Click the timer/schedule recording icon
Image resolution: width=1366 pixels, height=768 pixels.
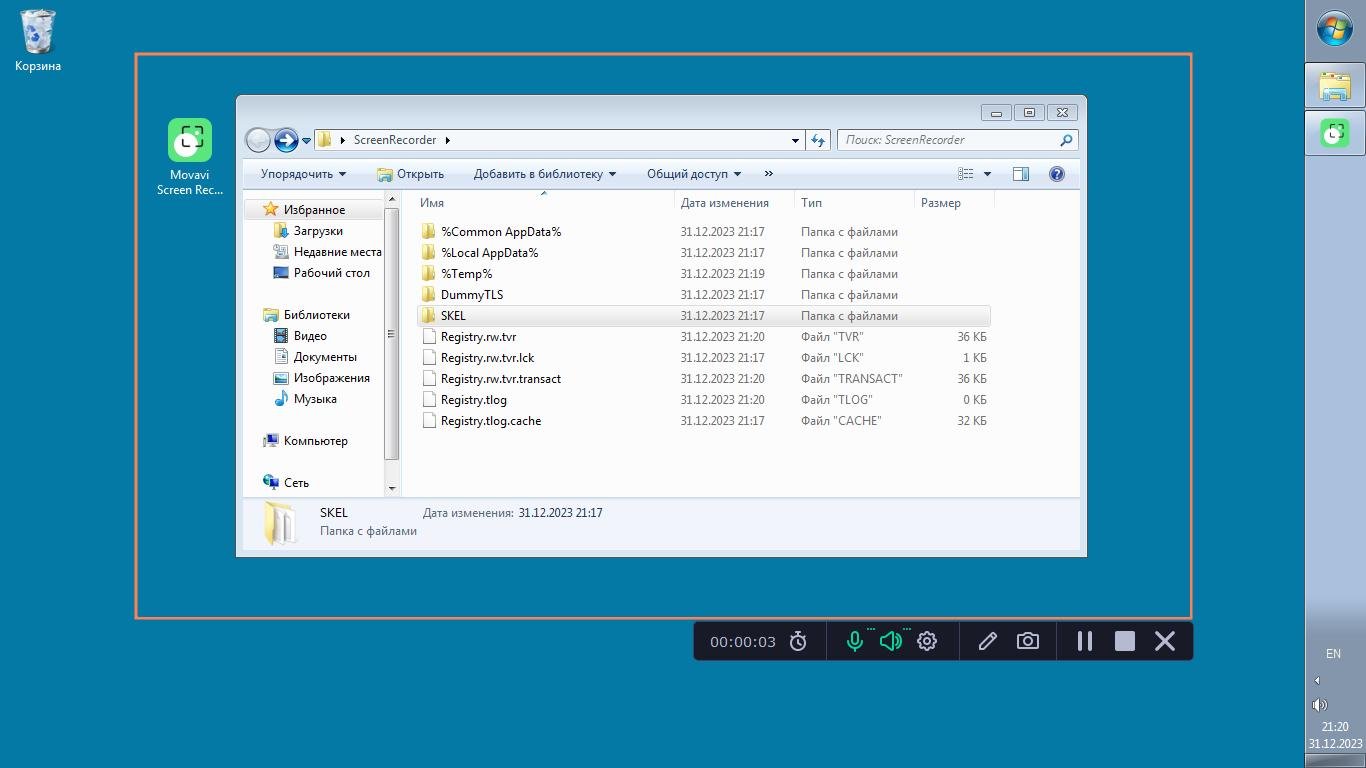798,642
